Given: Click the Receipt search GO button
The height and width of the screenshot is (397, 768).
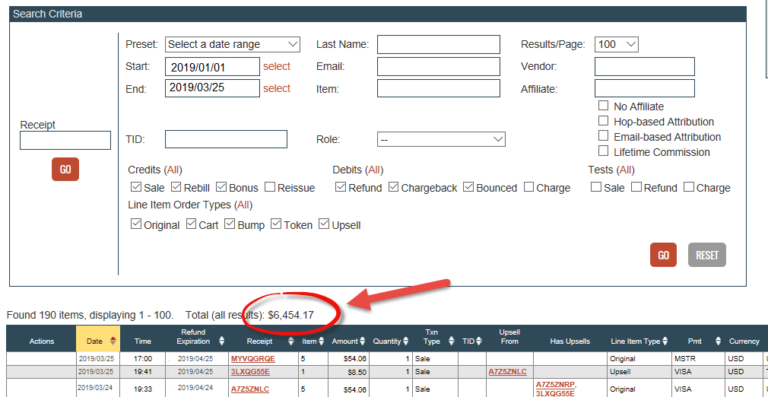Looking at the screenshot, I should click(x=65, y=169).
